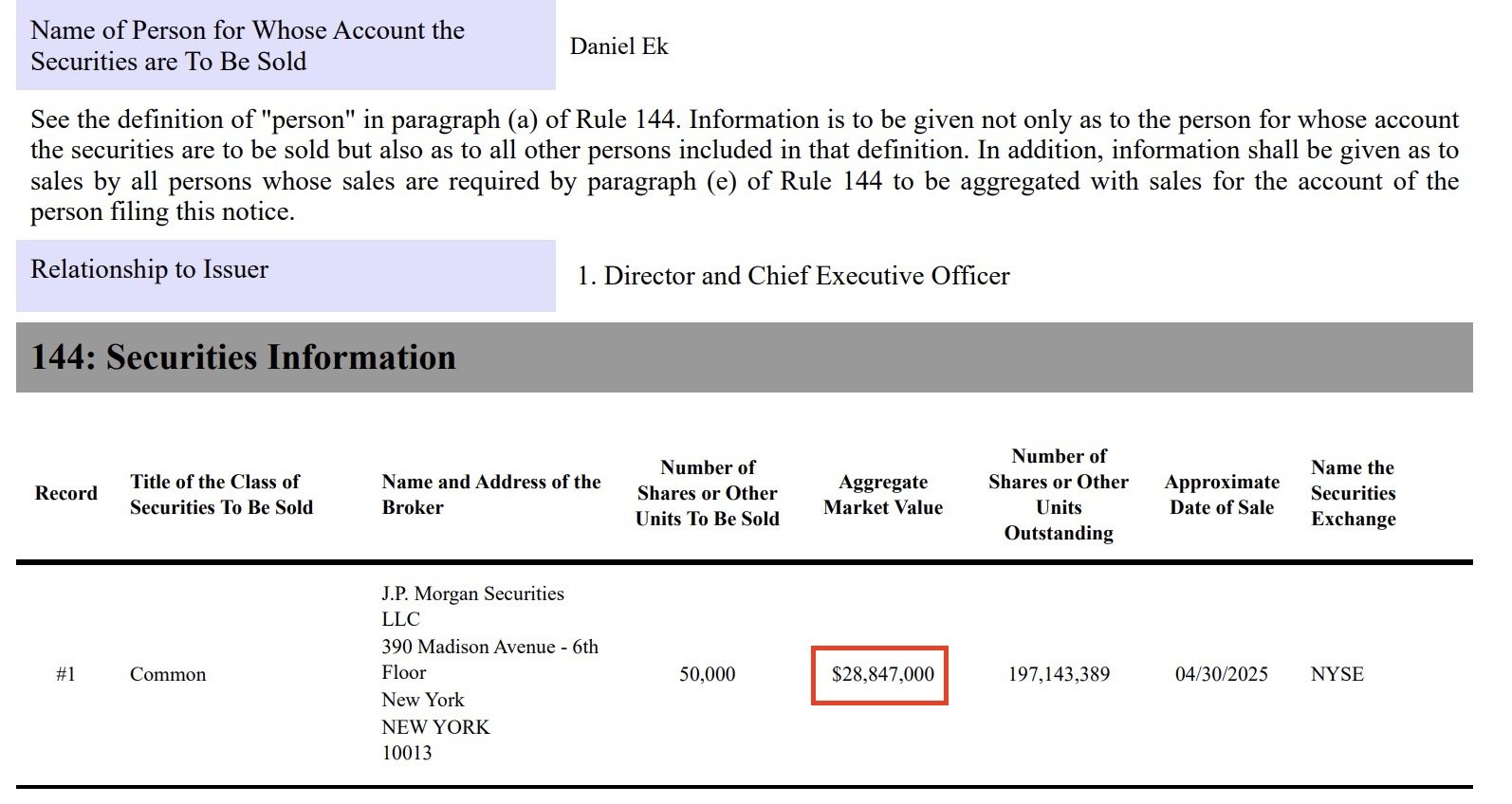Click the 04/30/2025 sale date

(x=1221, y=674)
